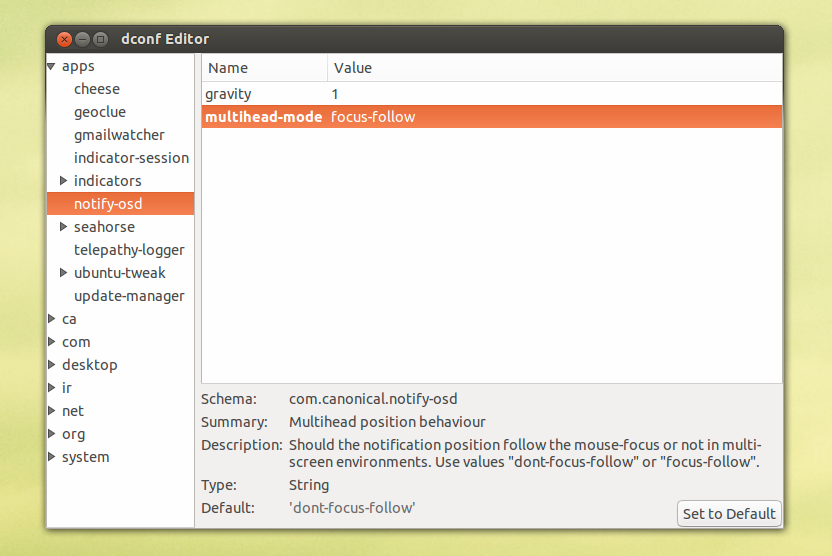Select the ubuntu-tweak tree item

click(x=119, y=273)
